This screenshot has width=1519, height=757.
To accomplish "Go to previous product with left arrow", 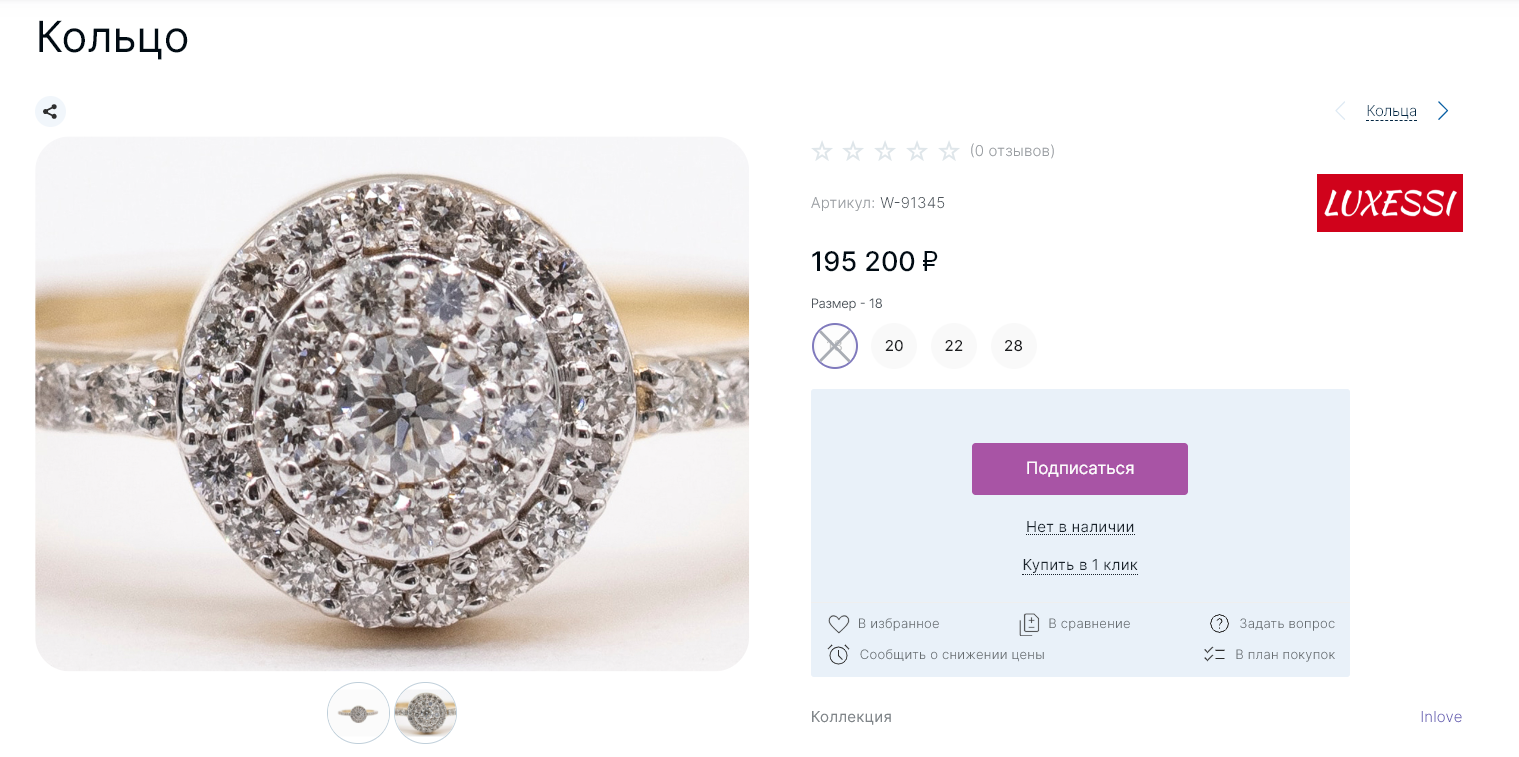I will pos(1341,111).
